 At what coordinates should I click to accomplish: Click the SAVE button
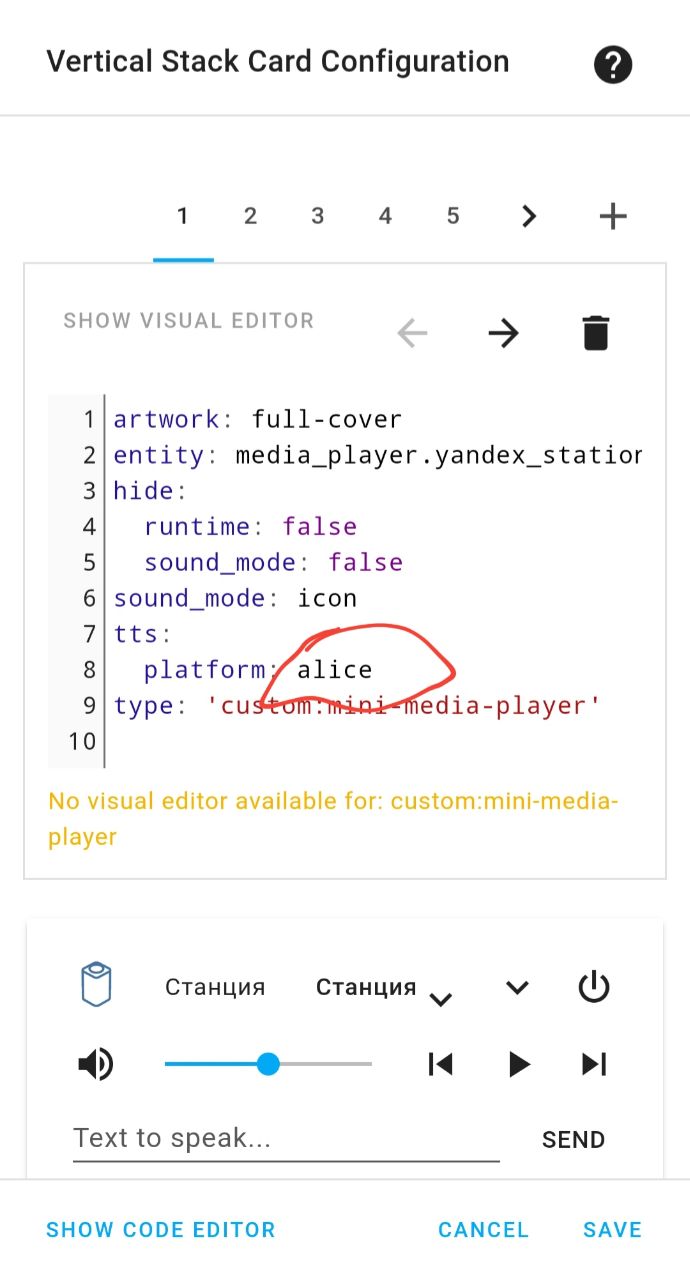click(612, 1230)
